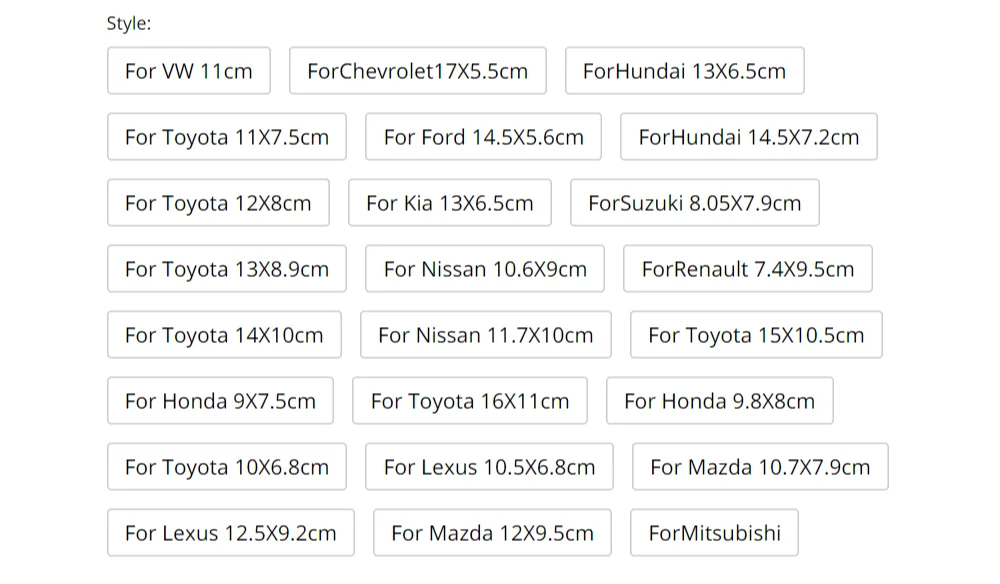This screenshot has height=584, width=1000.
Task: Pick For Toyota 14X10cm style
Action: (x=224, y=335)
